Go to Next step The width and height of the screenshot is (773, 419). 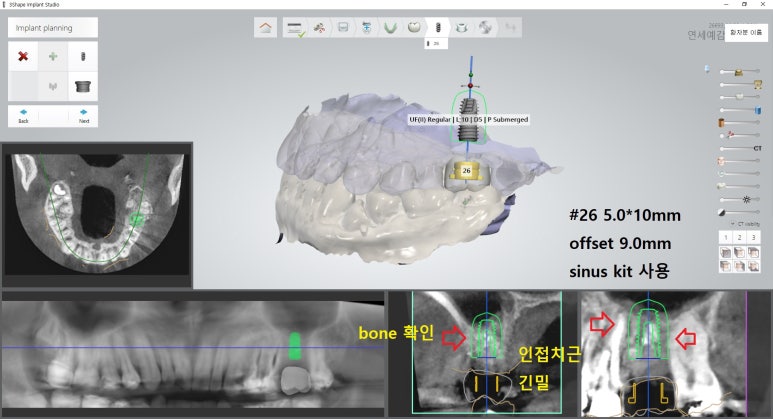click(83, 115)
